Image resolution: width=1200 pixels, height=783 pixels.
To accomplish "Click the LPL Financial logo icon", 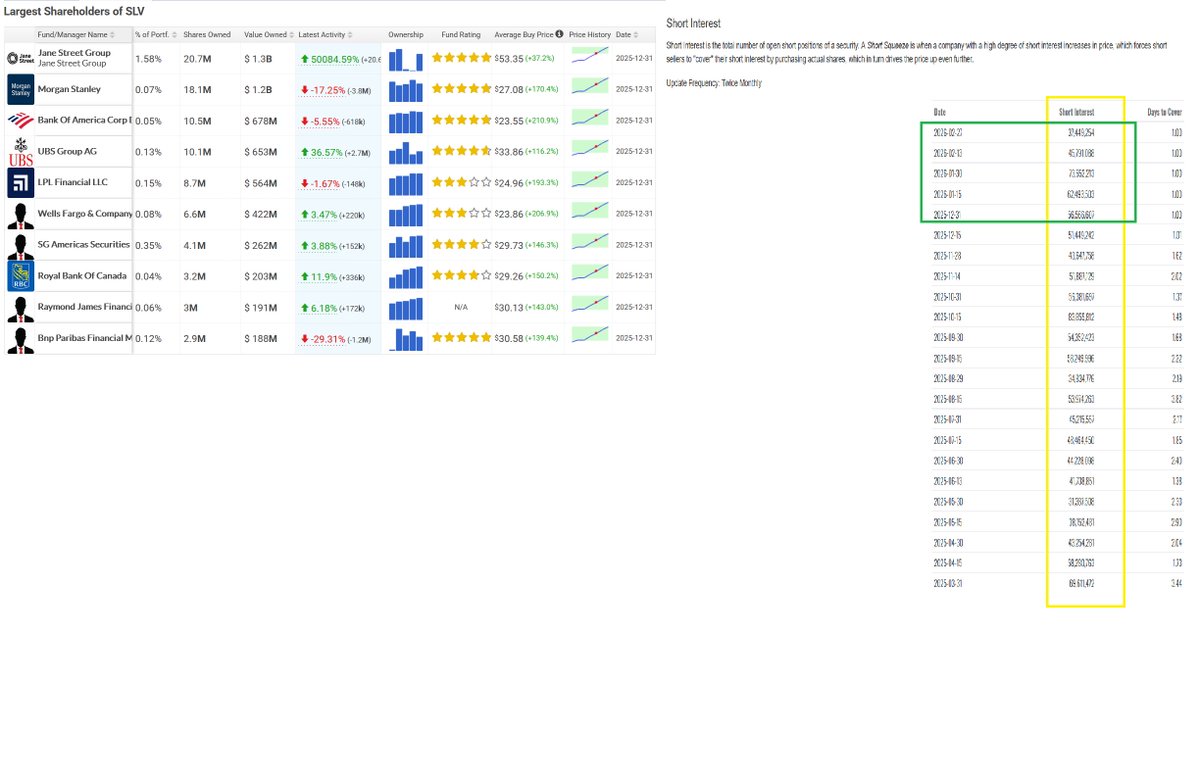I will pos(20,183).
